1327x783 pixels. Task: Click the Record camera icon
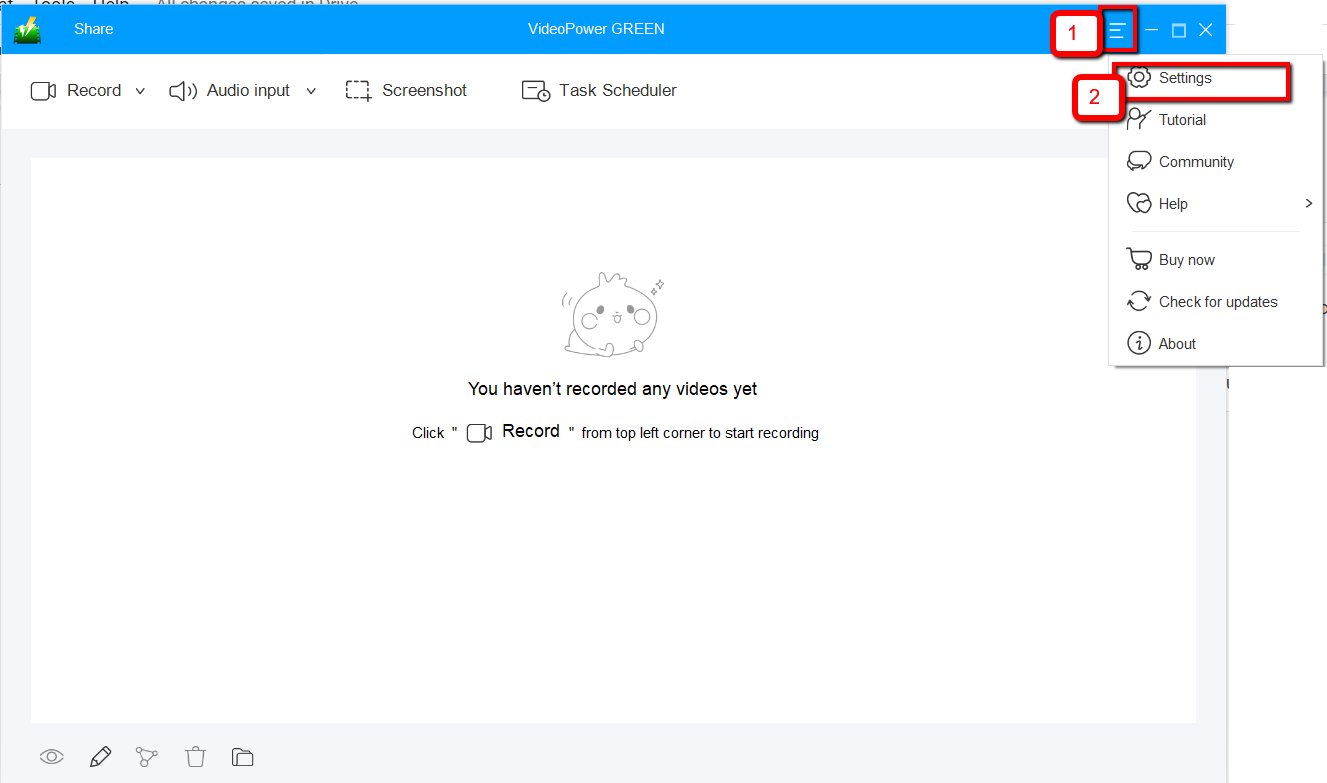pyautogui.click(x=43, y=90)
